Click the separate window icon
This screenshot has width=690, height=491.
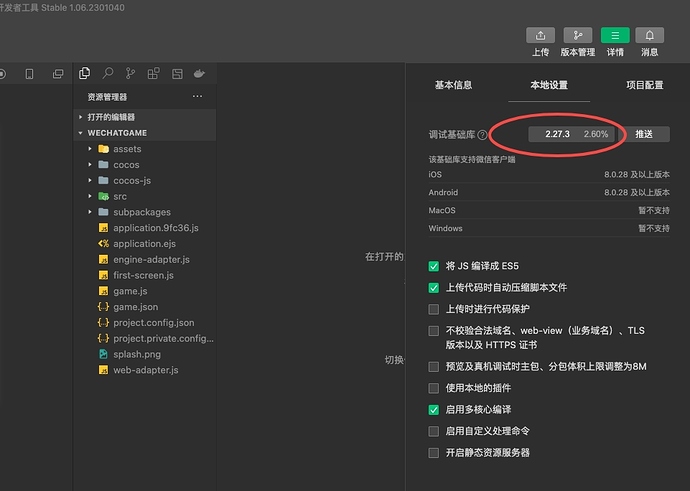58,74
